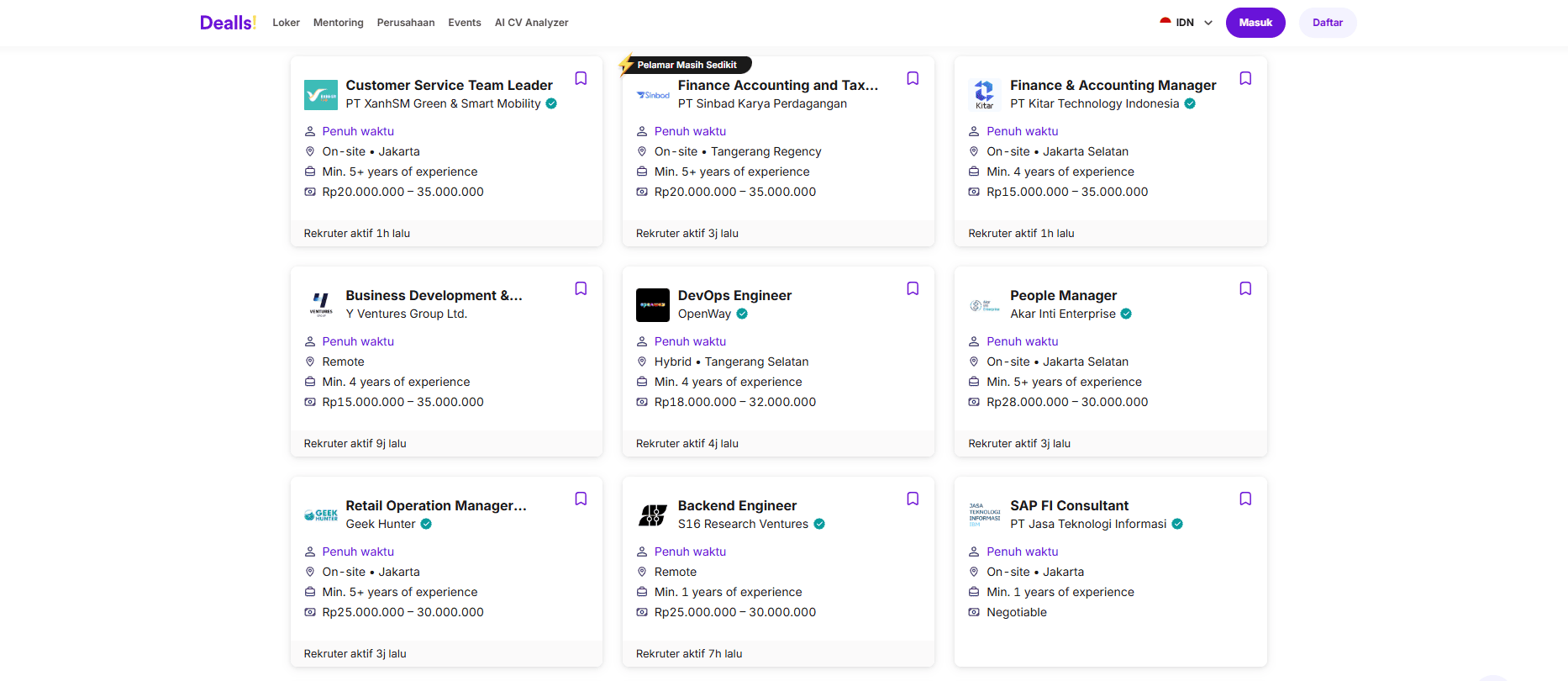The image size is (1568, 681).
Task: Click Rekruter aktif 7h lalu text
Action: point(689,653)
